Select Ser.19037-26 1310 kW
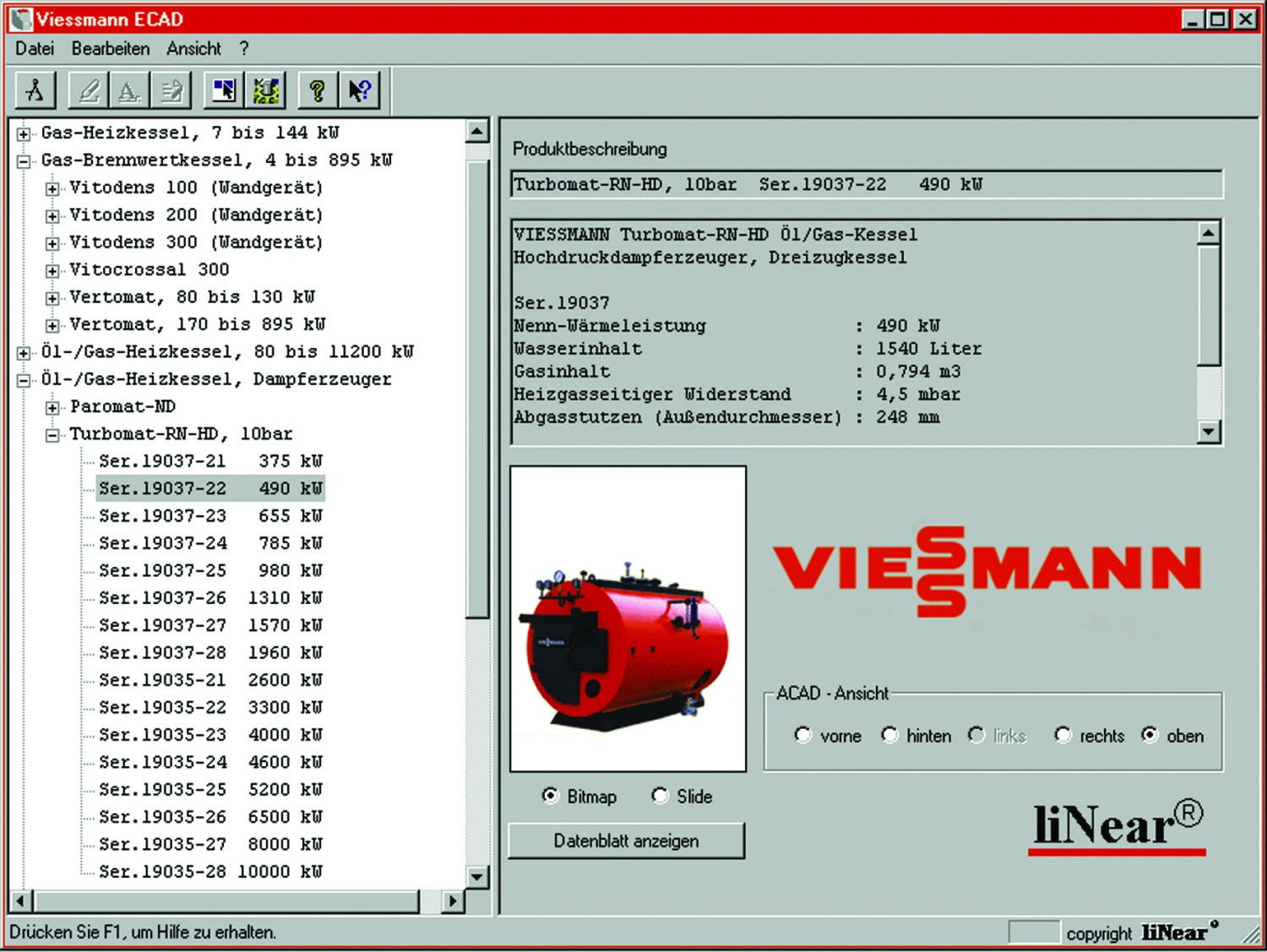 210,598
